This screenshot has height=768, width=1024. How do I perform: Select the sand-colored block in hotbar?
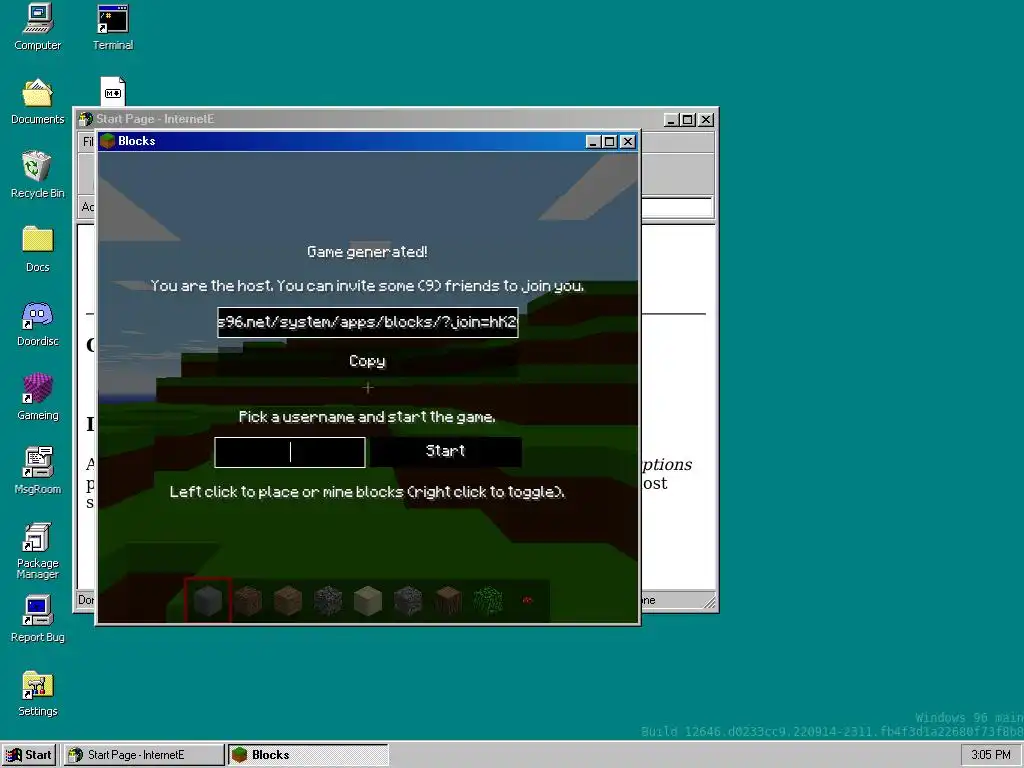tap(368, 601)
